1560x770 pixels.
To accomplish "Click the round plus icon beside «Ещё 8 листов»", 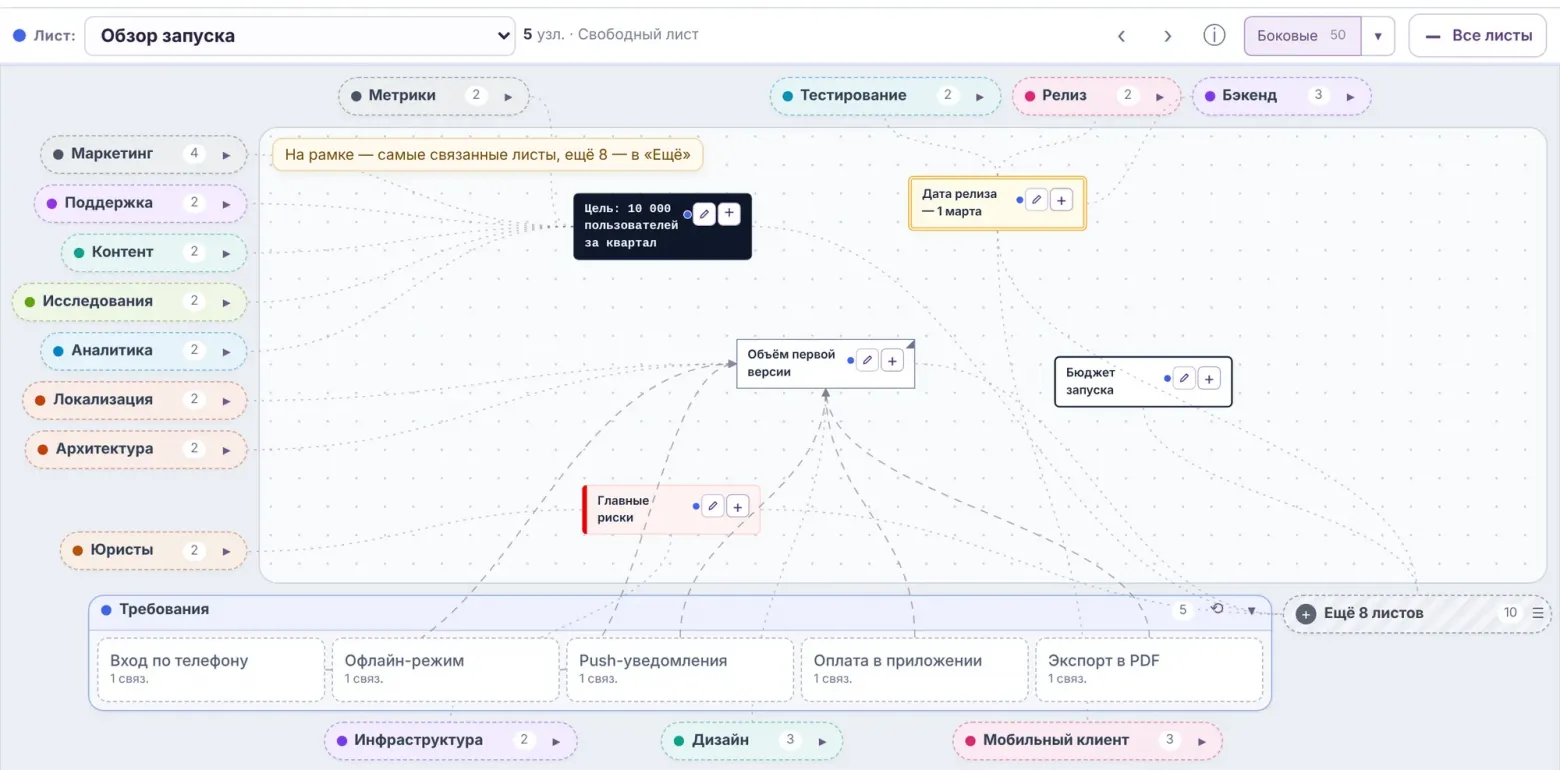I will [x=1305, y=613].
